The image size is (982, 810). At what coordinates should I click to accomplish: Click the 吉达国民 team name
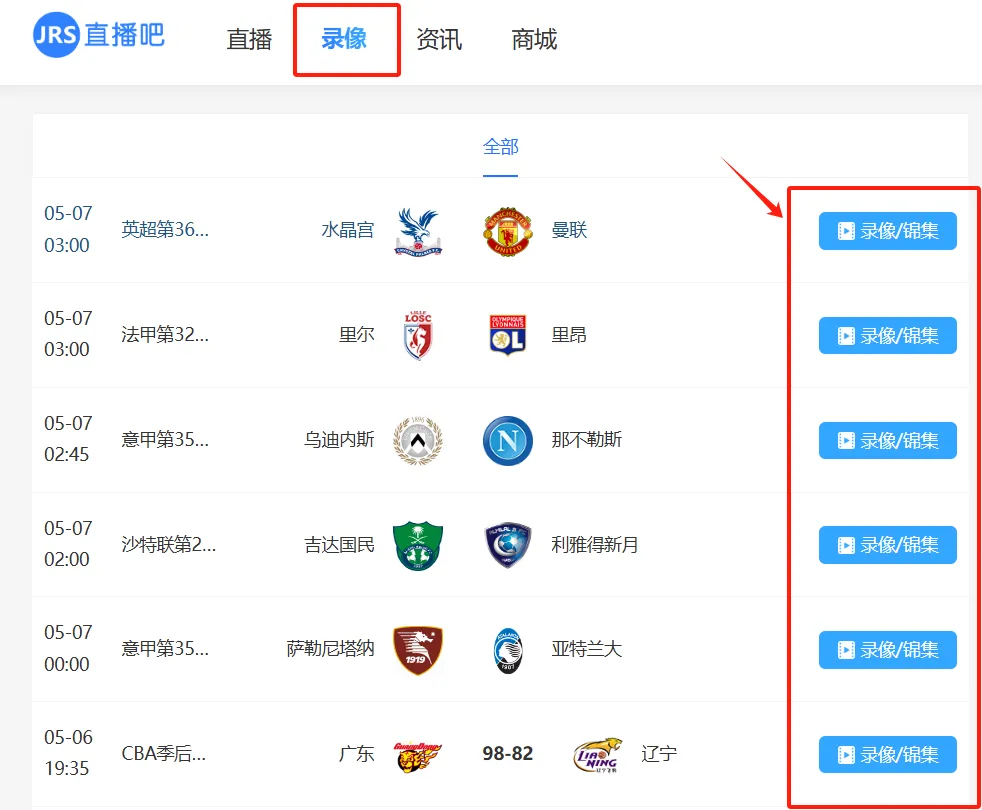click(x=339, y=544)
